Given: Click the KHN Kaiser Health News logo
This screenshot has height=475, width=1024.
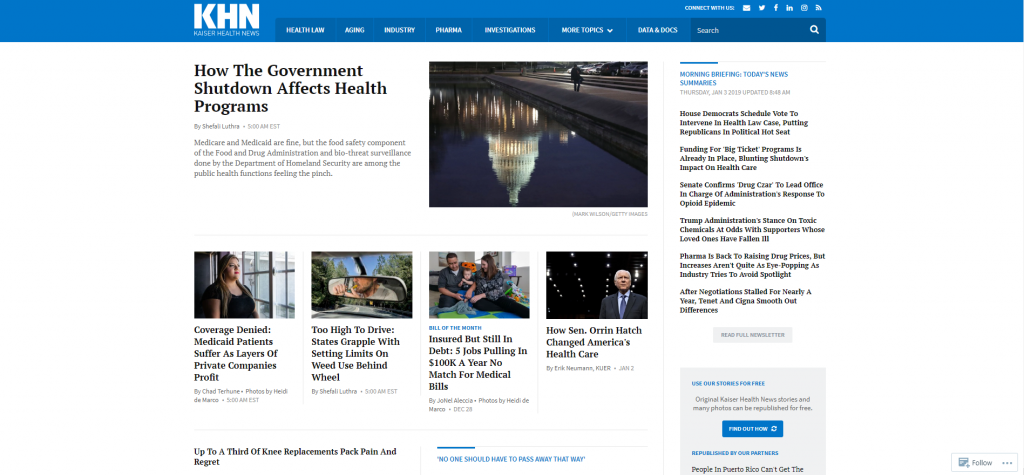Looking at the screenshot, I should [226, 20].
